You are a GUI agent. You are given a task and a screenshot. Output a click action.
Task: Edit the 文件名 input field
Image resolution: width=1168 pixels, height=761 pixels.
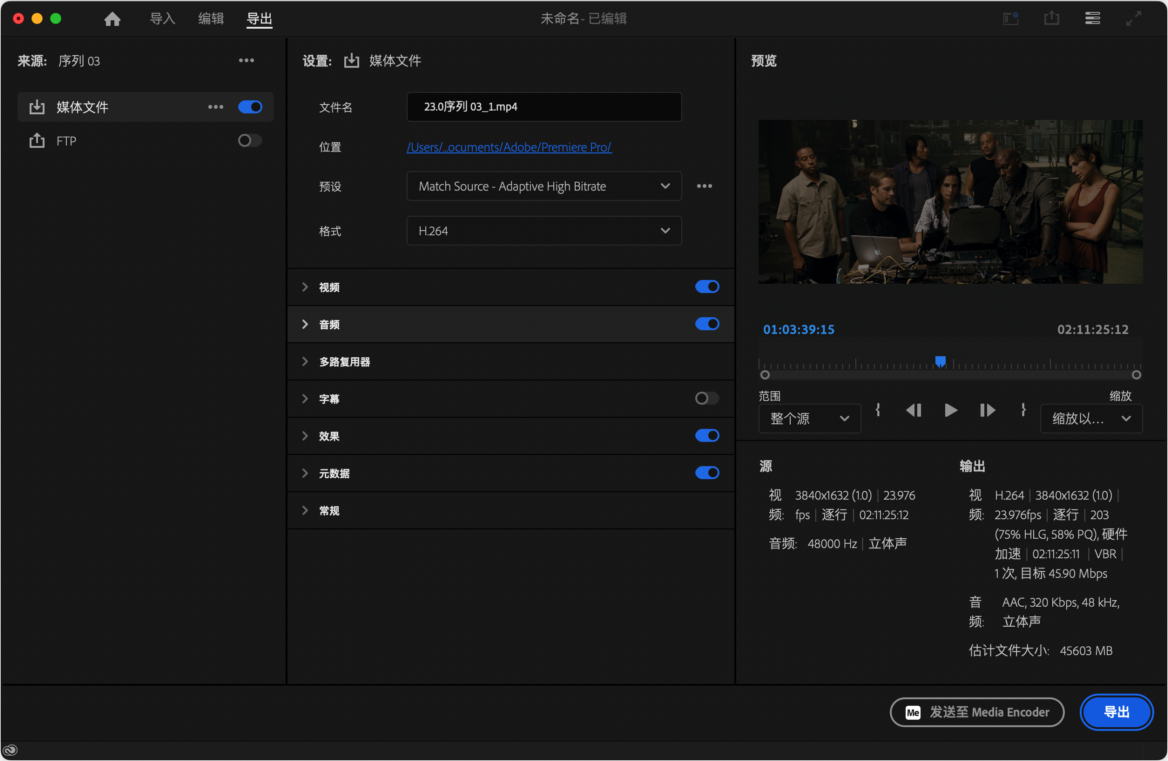544,106
